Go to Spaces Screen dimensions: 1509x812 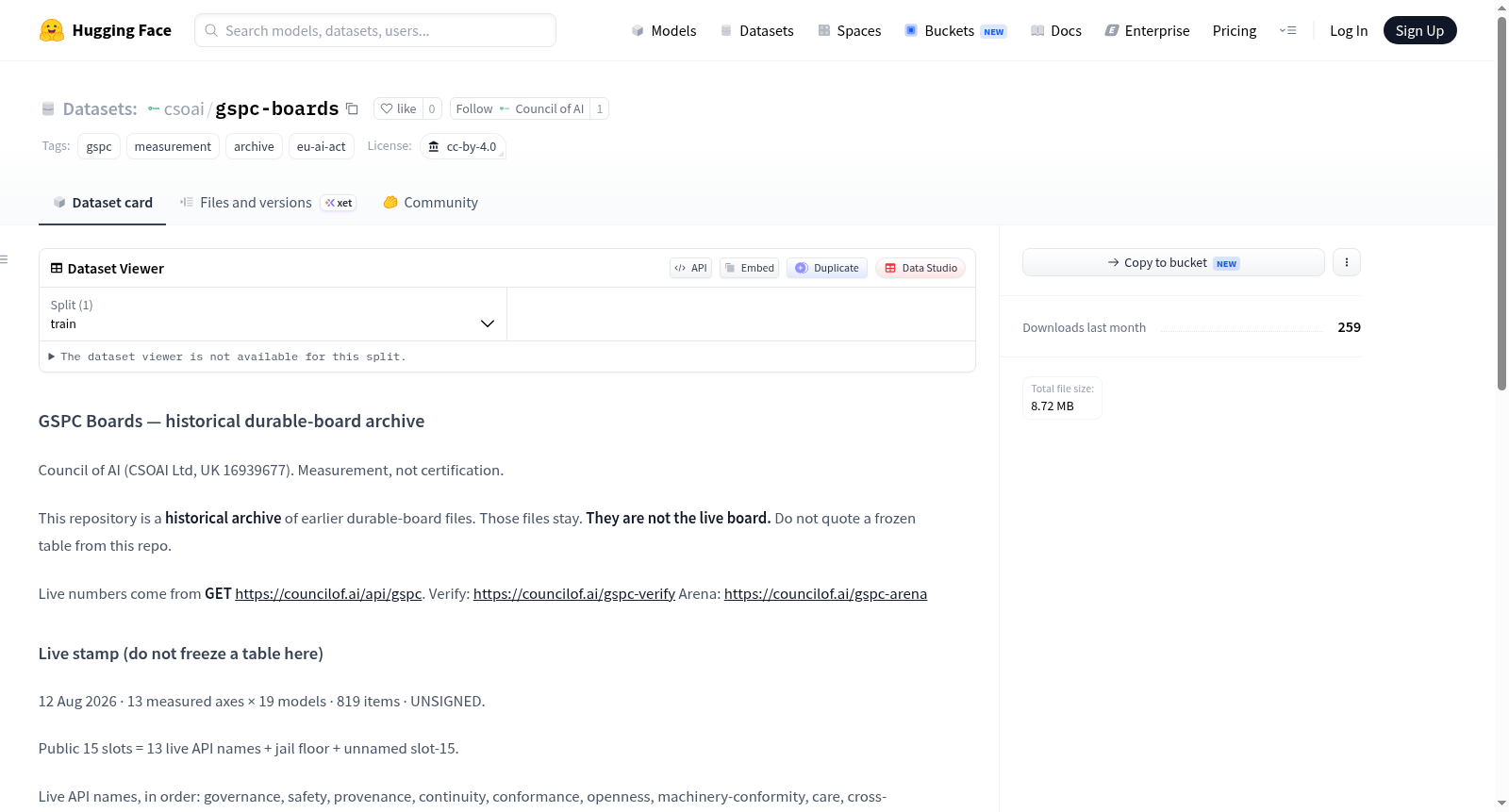850,30
